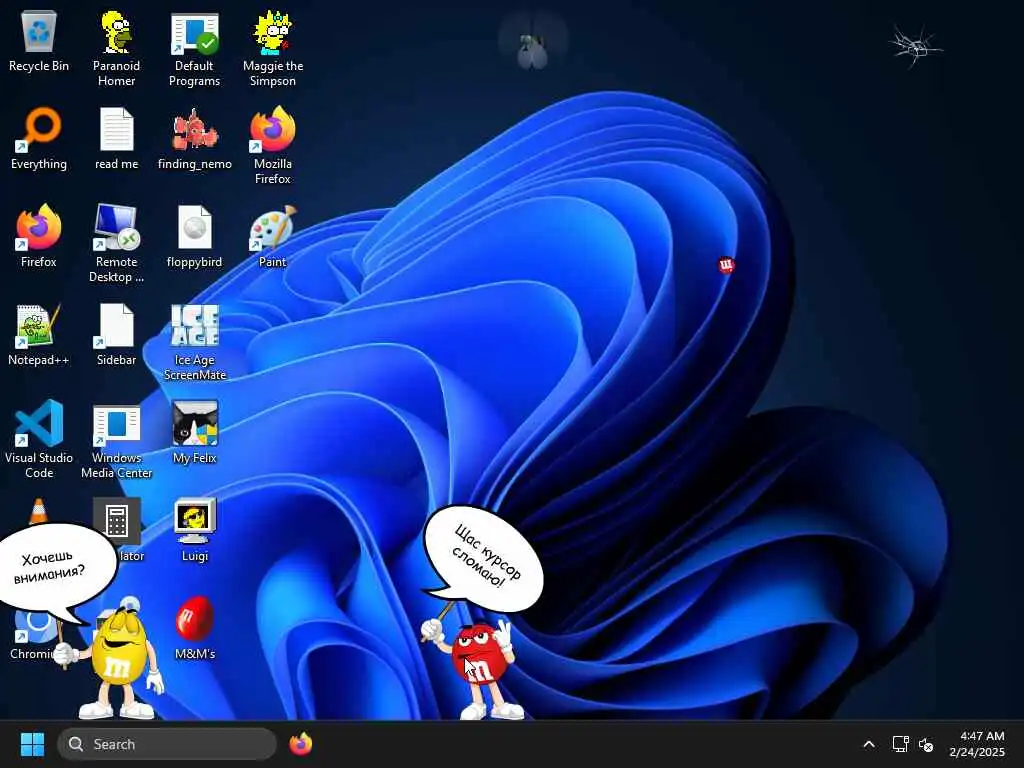Launch Paint from the desktop
Image resolution: width=1024 pixels, height=768 pixels.
273,236
